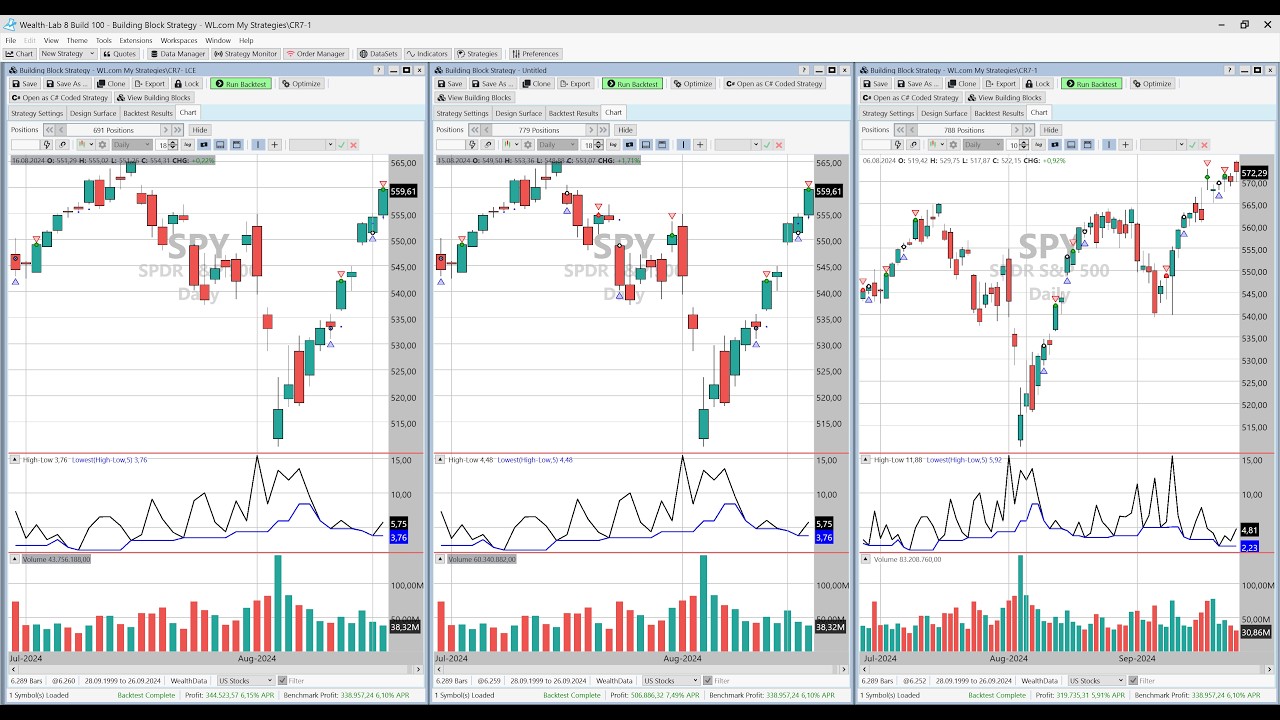Open US Stocks dropdown in CR7-1 window
Screen dimensions: 1280x720
[x=1097, y=681]
